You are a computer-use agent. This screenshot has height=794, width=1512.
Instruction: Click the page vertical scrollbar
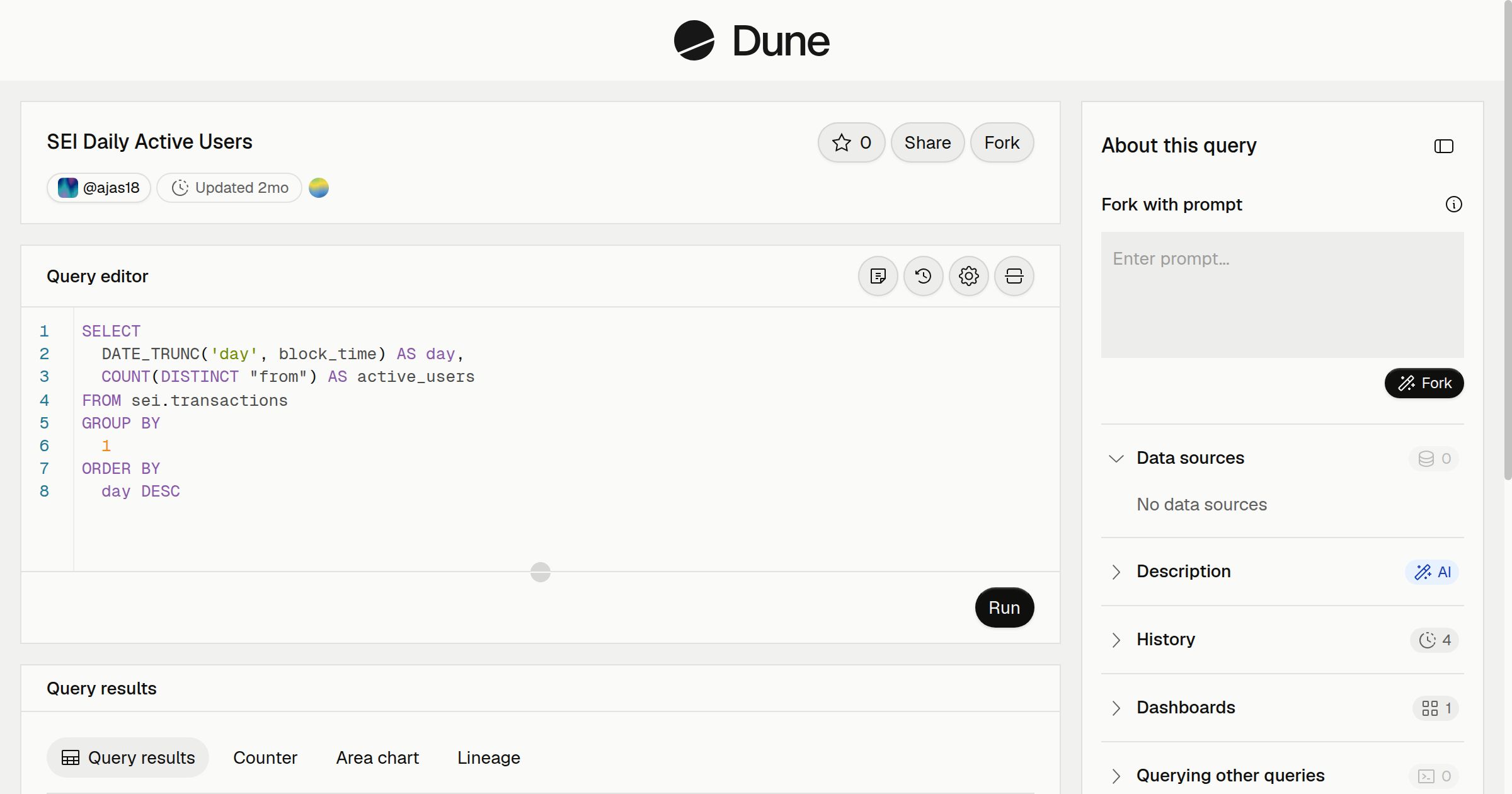[x=1508, y=239]
